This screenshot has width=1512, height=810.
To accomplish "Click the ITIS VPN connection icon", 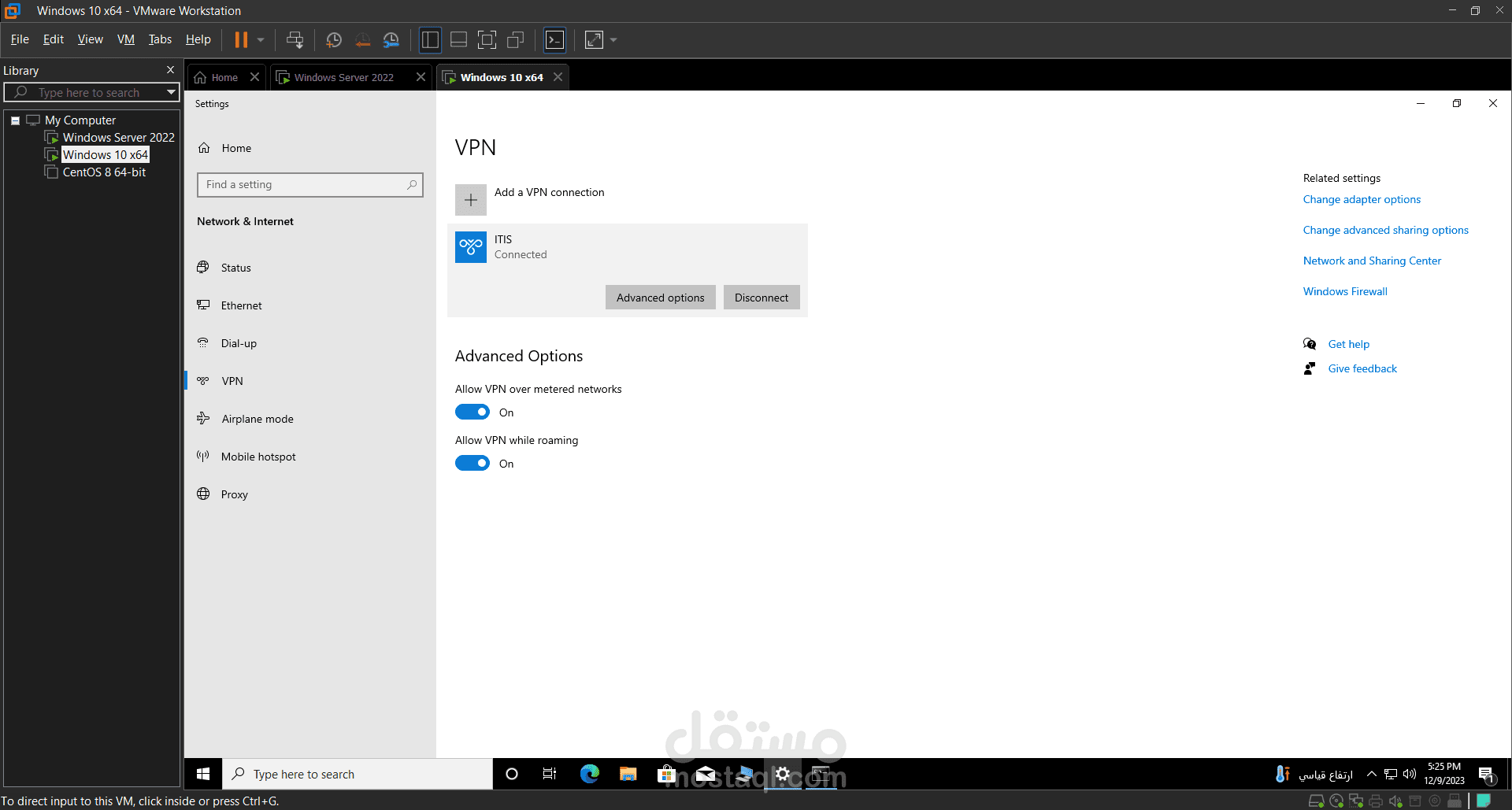I will [471, 247].
